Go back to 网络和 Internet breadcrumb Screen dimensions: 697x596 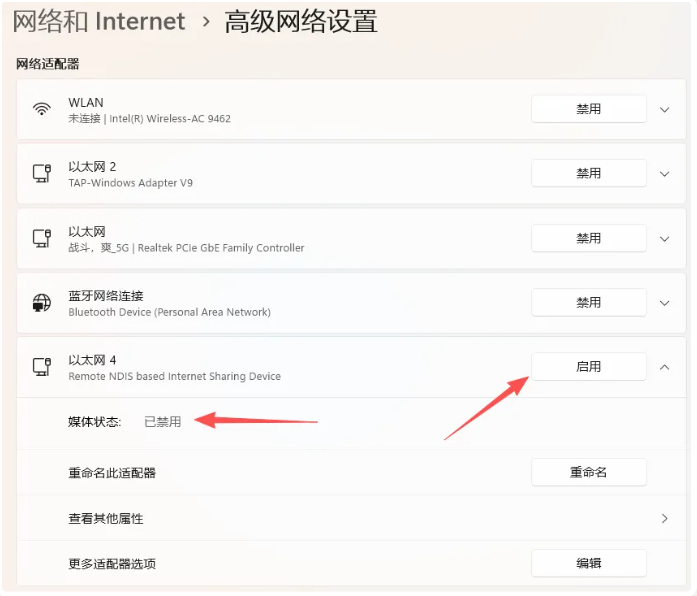tap(99, 21)
